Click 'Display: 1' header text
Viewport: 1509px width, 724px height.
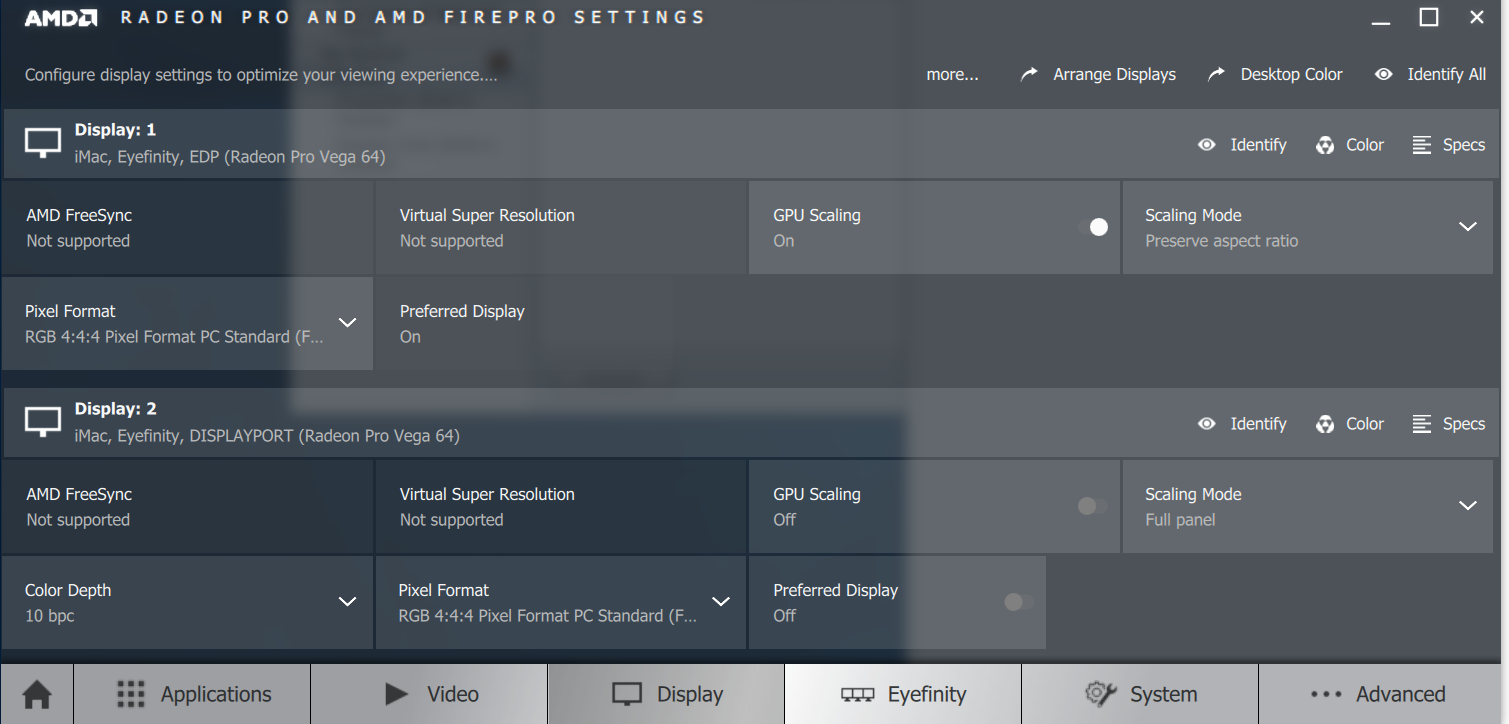click(115, 130)
